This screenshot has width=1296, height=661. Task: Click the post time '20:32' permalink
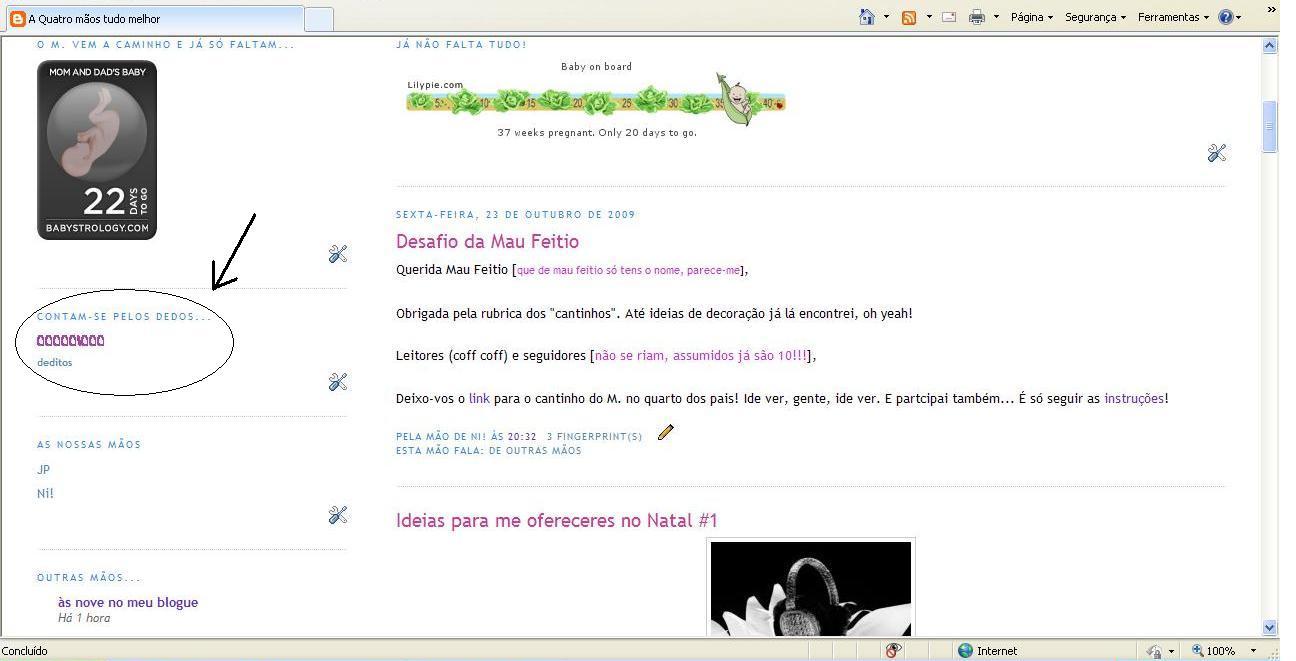pos(522,436)
